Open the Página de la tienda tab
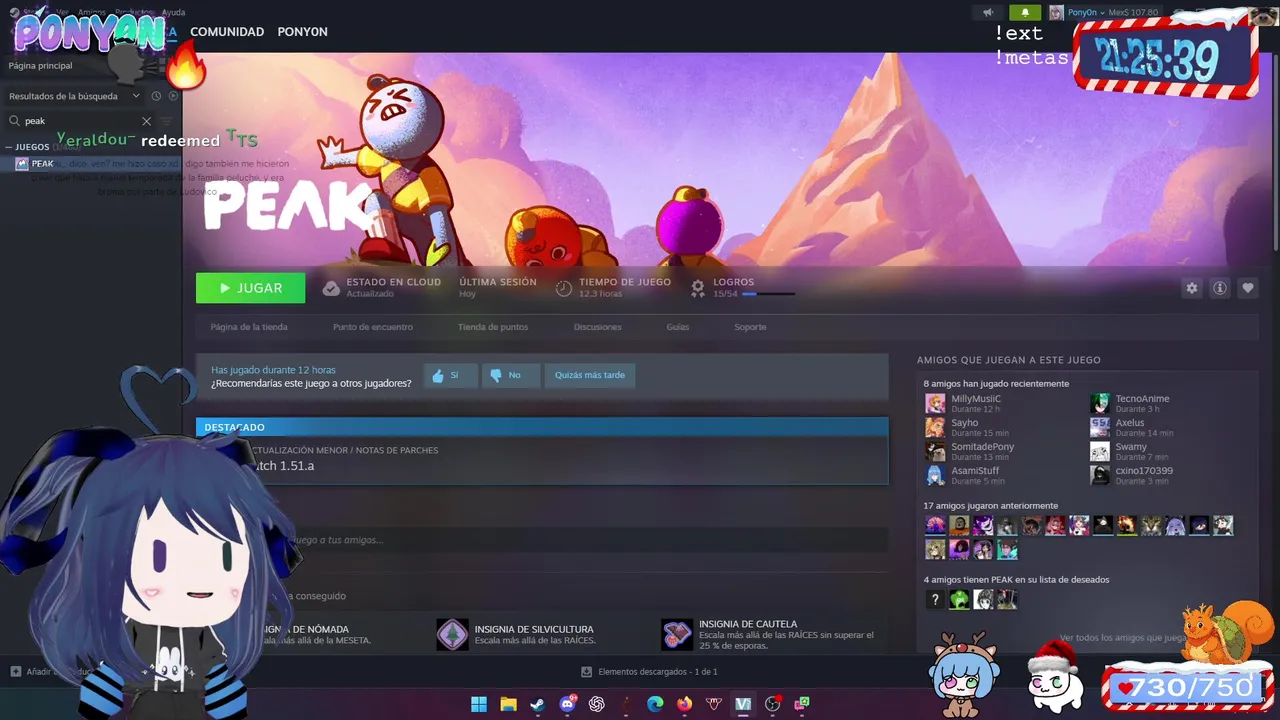 (x=249, y=327)
